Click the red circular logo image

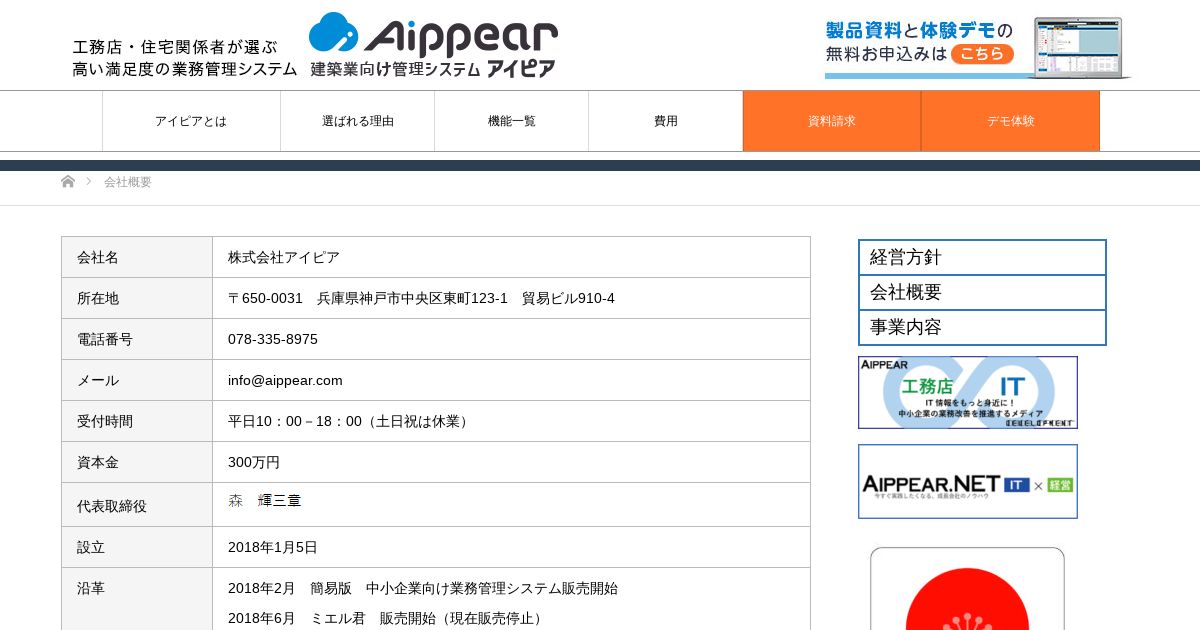coord(967,589)
